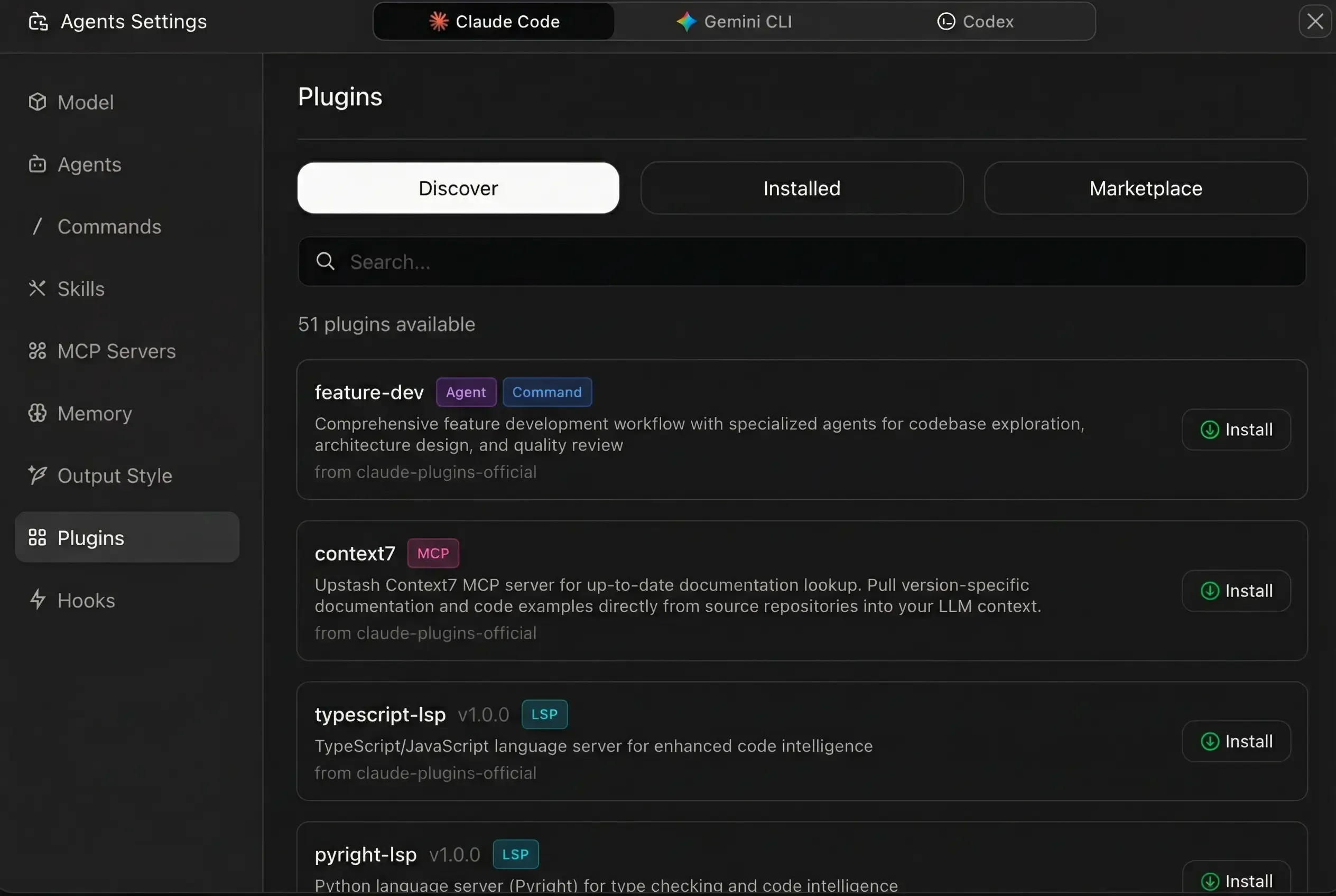Image resolution: width=1336 pixels, height=896 pixels.
Task: Select the Model cube icon in sidebar
Action: point(38,102)
